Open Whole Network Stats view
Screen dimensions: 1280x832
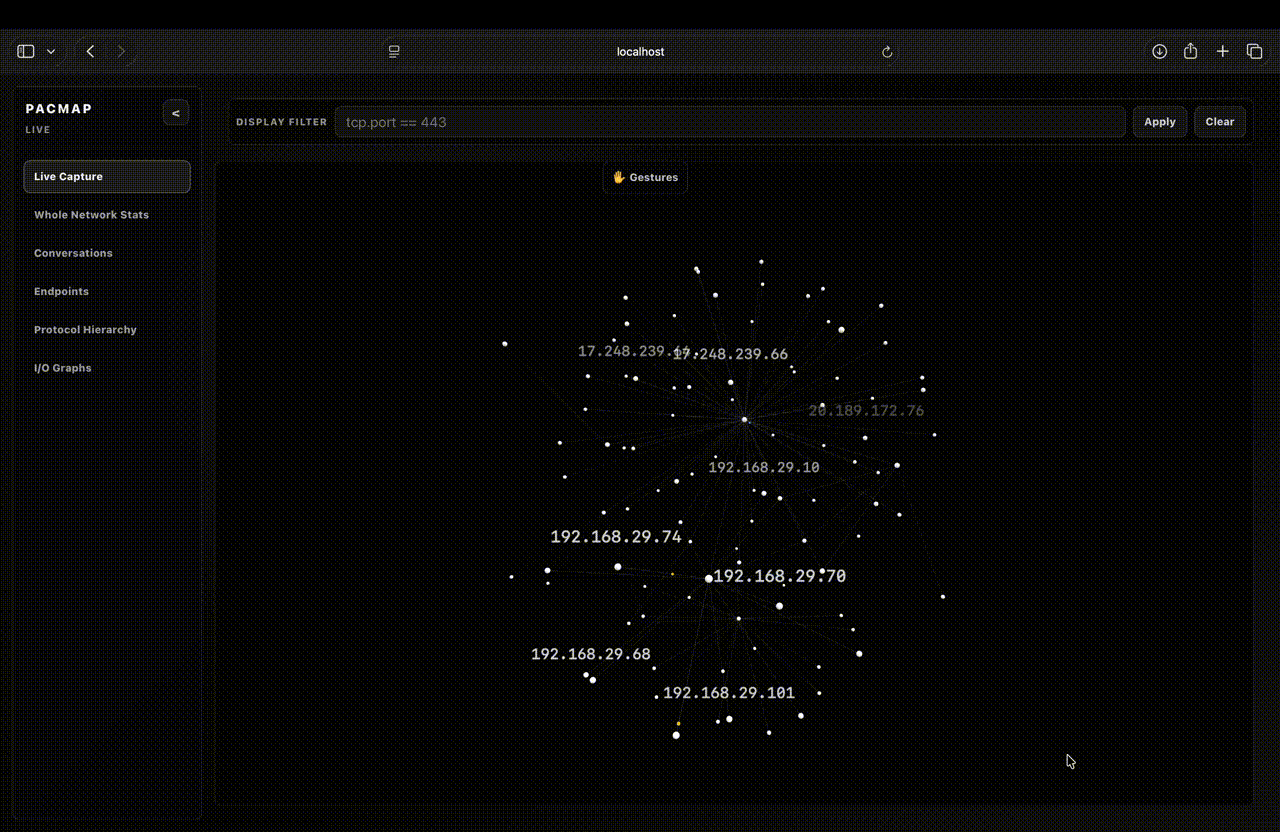[107, 215]
